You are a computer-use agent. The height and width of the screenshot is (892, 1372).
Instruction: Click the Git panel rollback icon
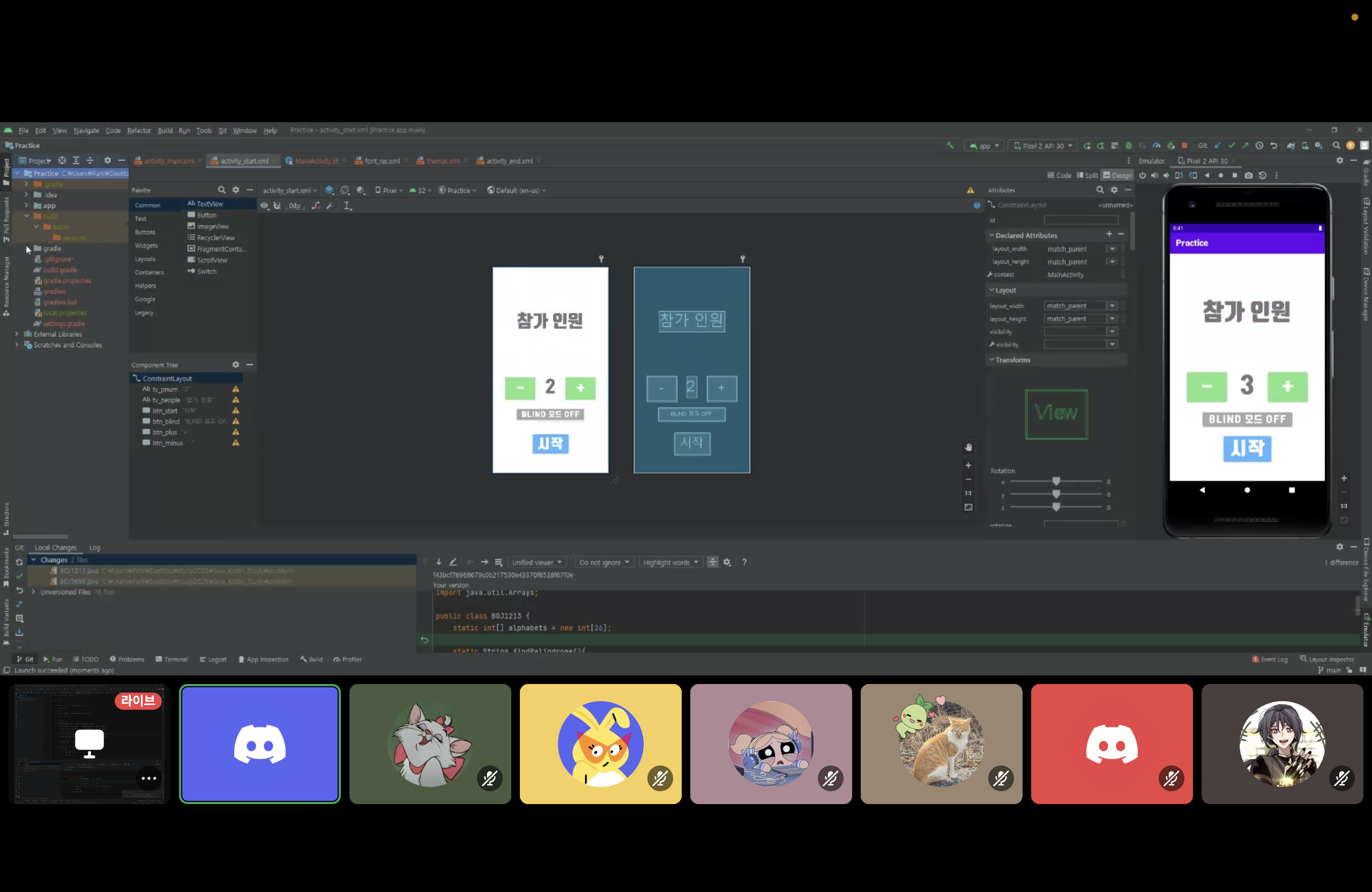click(x=19, y=590)
